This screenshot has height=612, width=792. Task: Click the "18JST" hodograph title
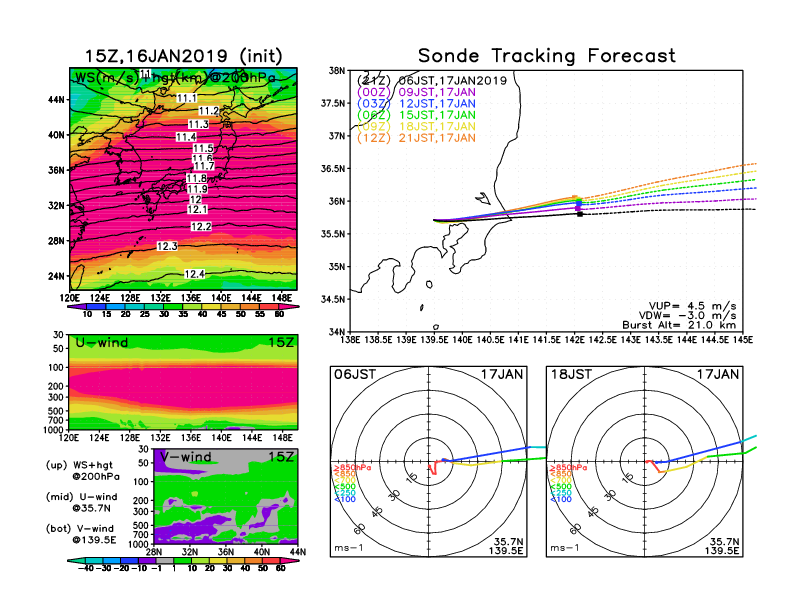[x=571, y=374]
